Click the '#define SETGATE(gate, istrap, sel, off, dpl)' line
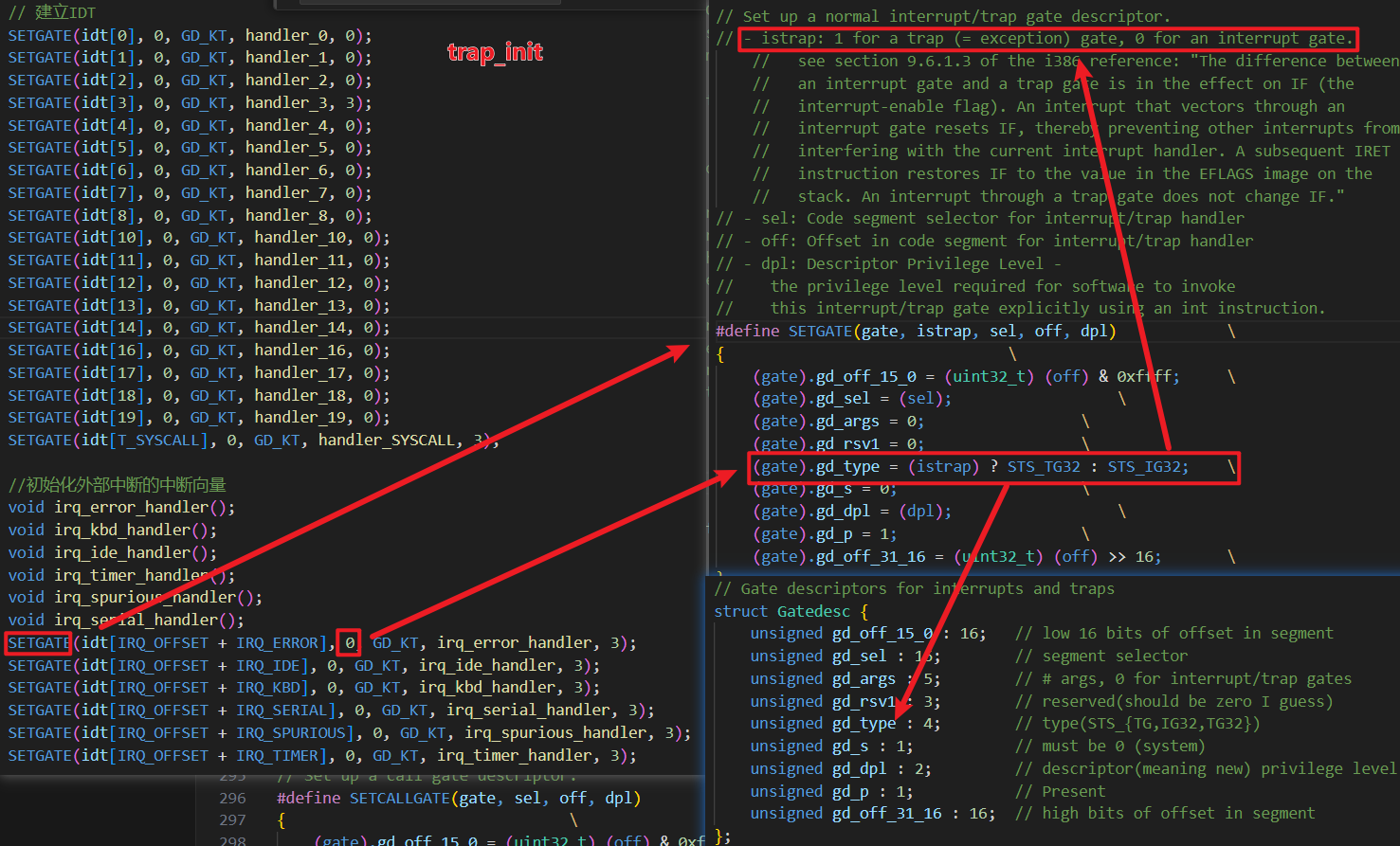 (x=916, y=331)
